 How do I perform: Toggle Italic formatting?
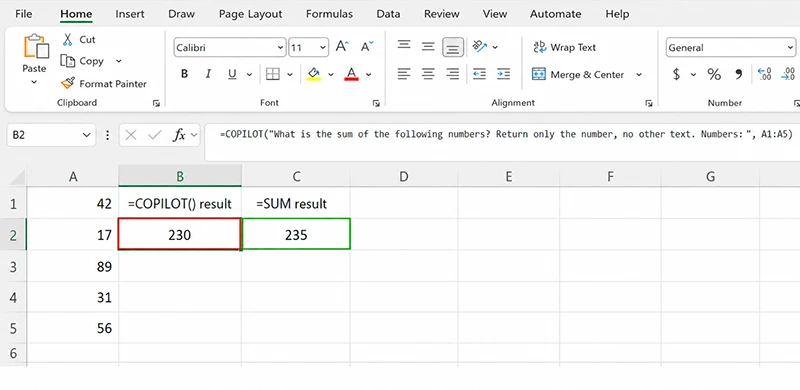coord(208,75)
